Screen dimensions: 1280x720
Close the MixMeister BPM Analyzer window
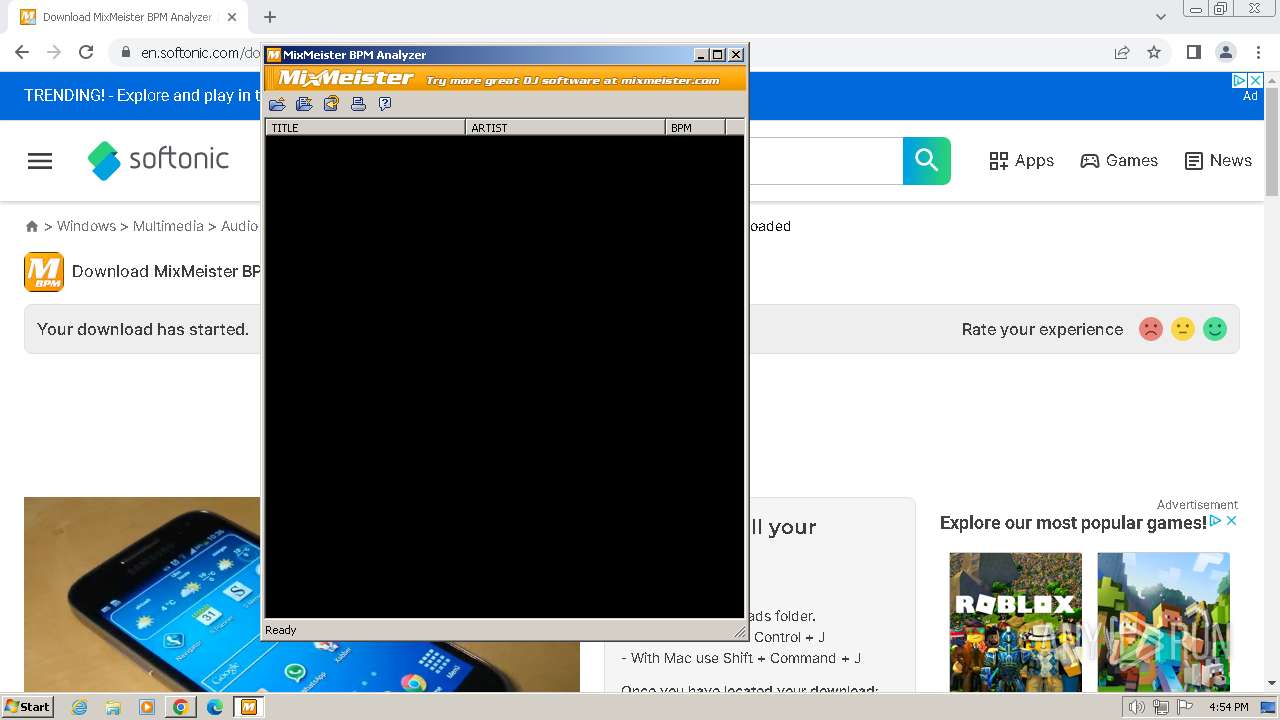(x=737, y=55)
